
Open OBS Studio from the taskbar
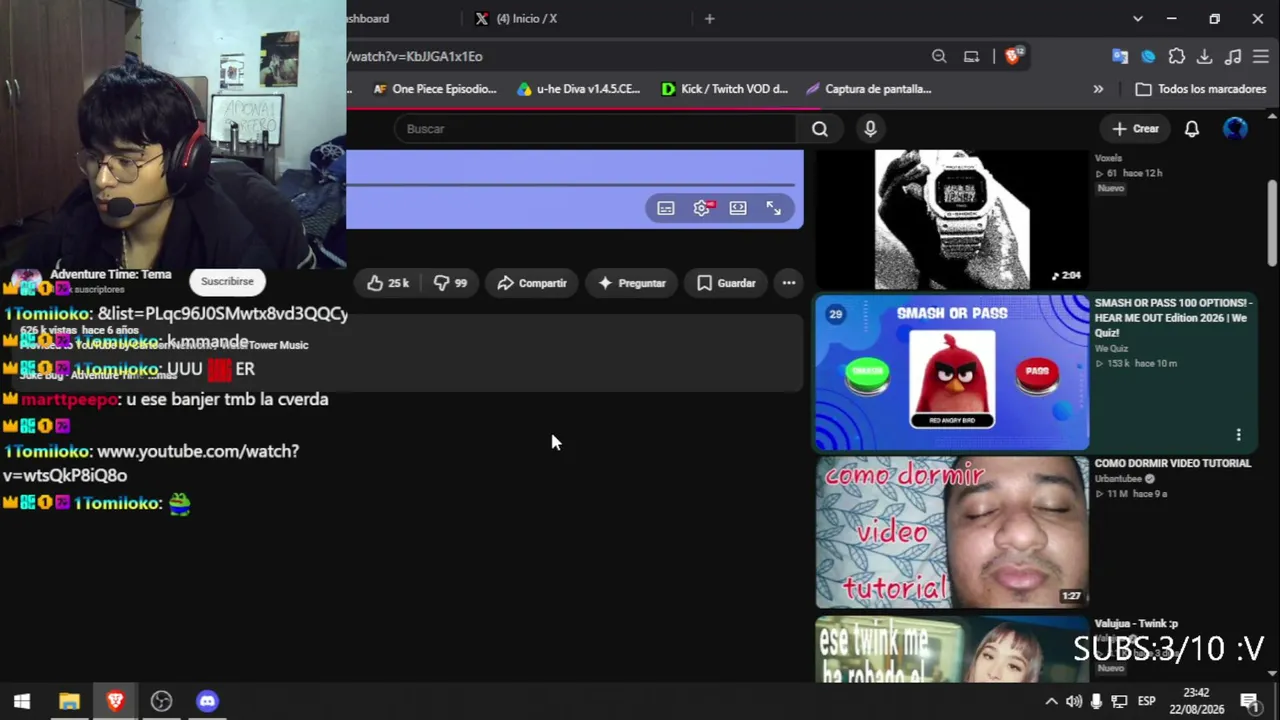(x=161, y=701)
